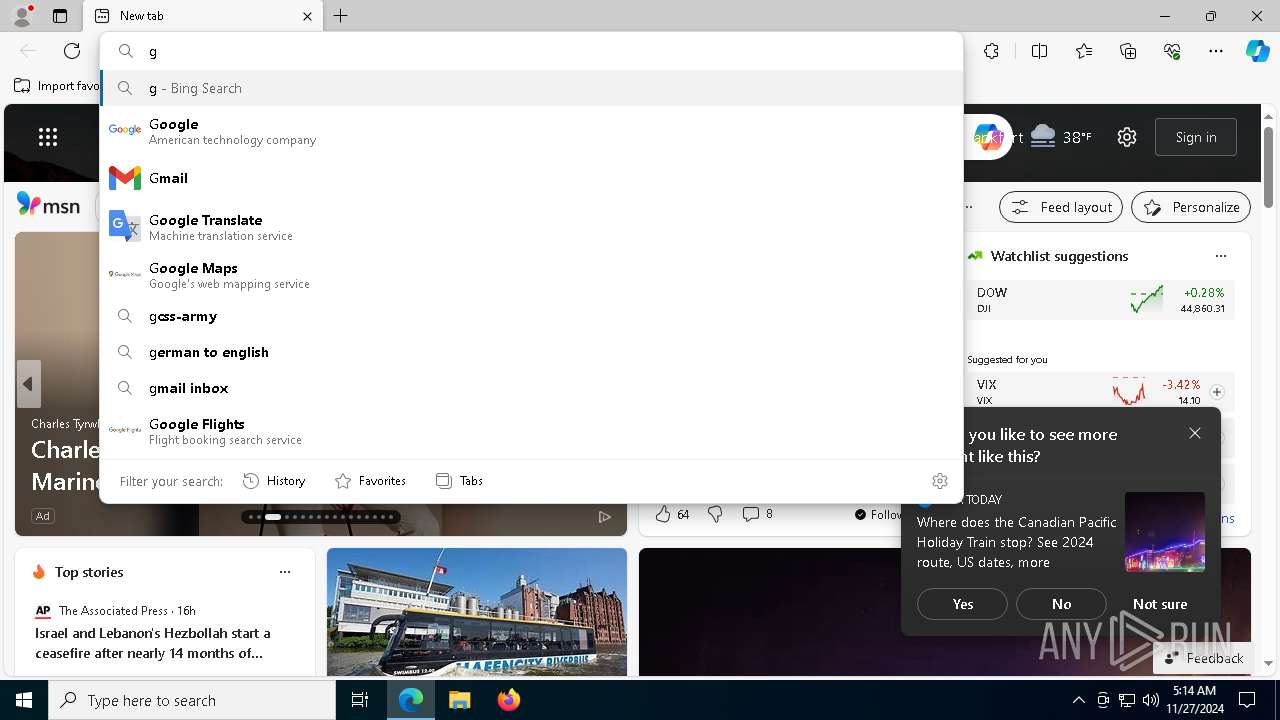Show hidden system tray icons chevron
This screenshot has width=1280, height=720.
[1078, 700]
